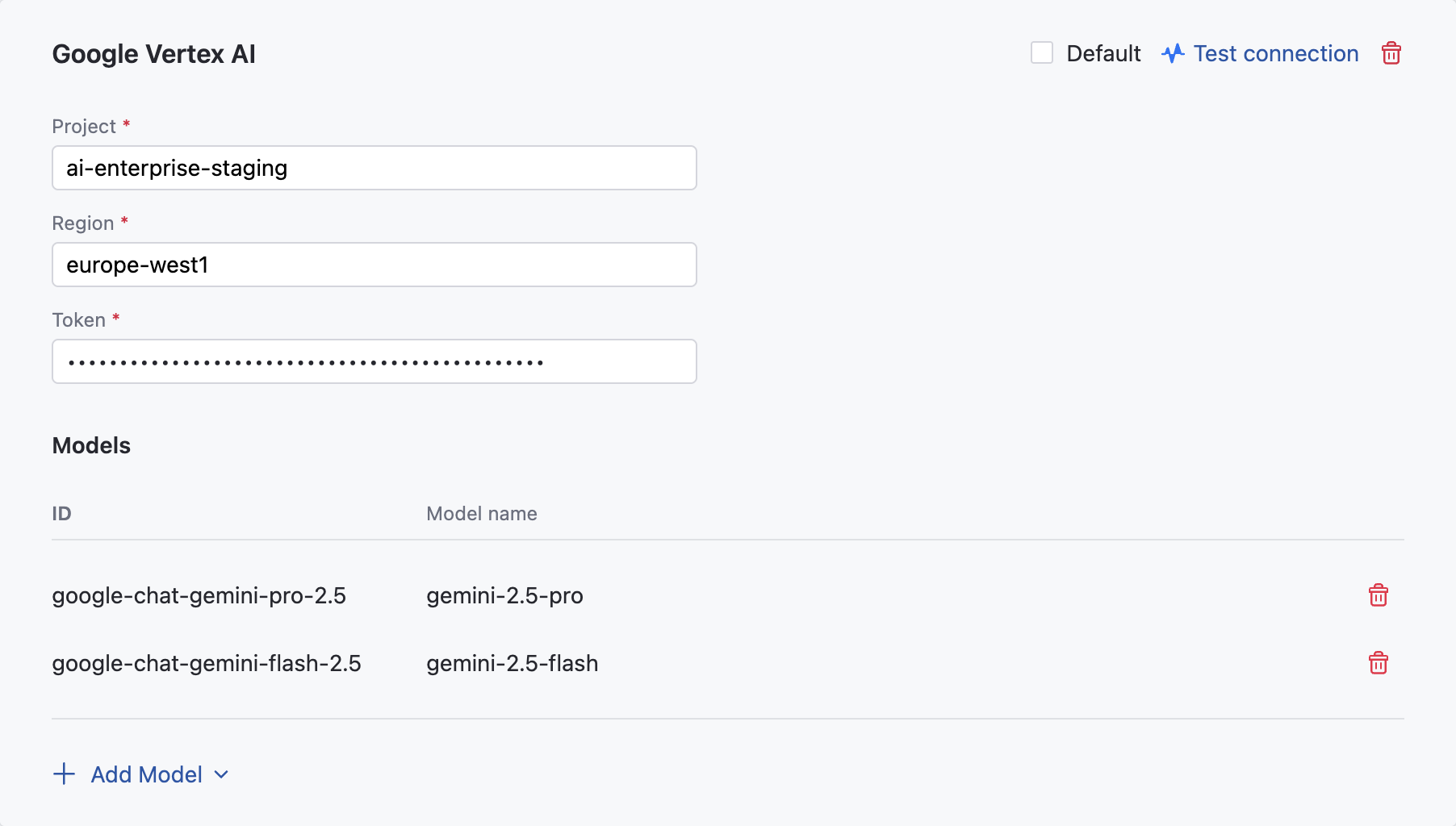Image resolution: width=1456 pixels, height=826 pixels.
Task: Click the Add Model button label
Action: pos(146,774)
